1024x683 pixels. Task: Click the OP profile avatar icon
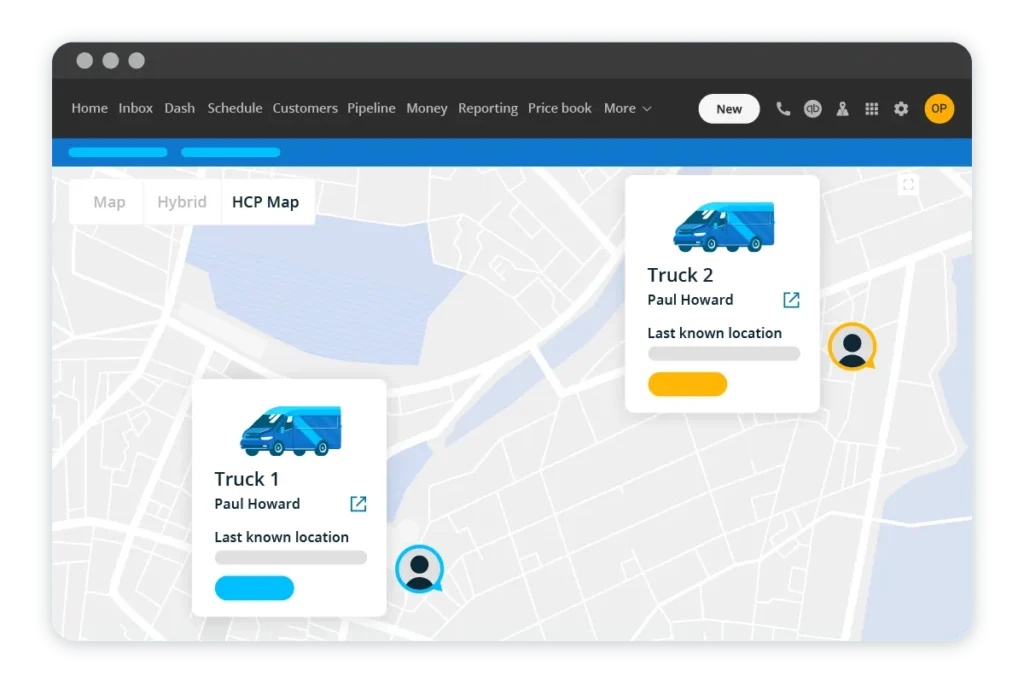pos(939,108)
